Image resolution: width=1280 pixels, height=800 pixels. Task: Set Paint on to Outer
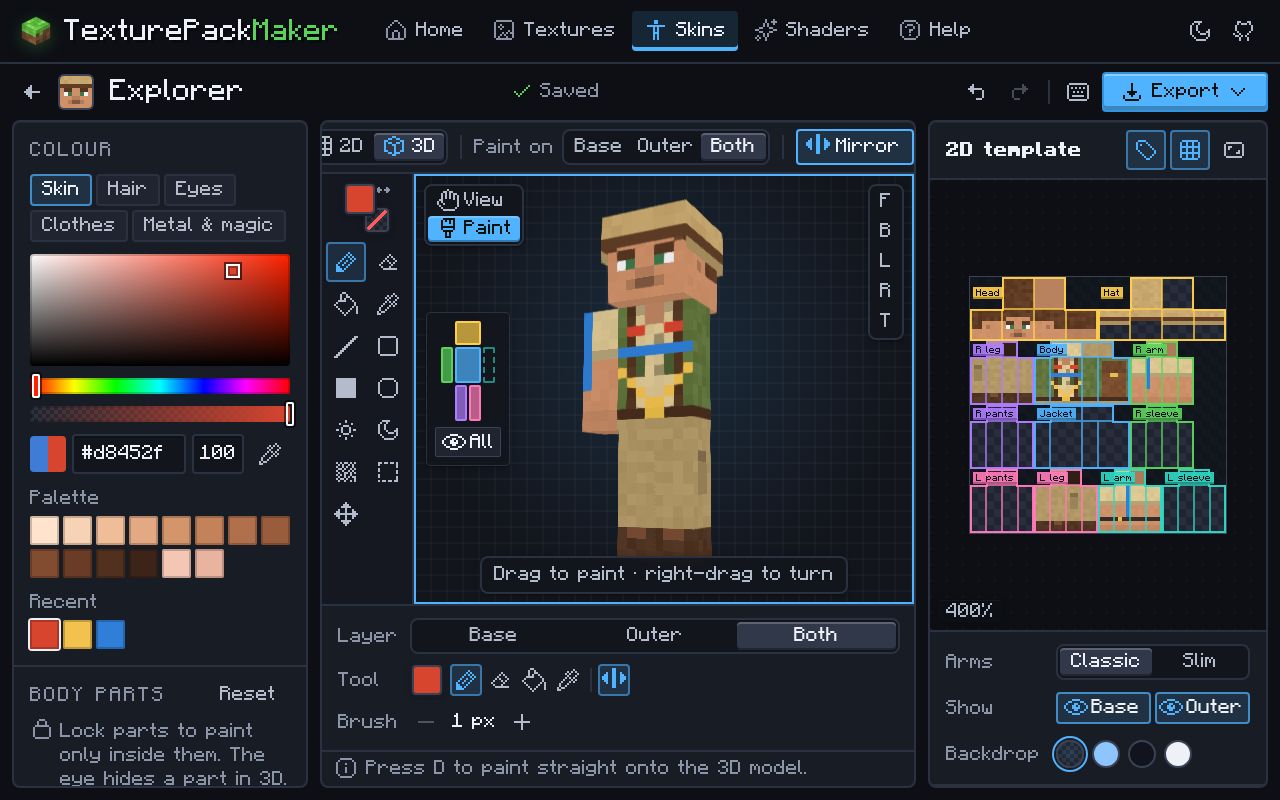click(x=664, y=146)
